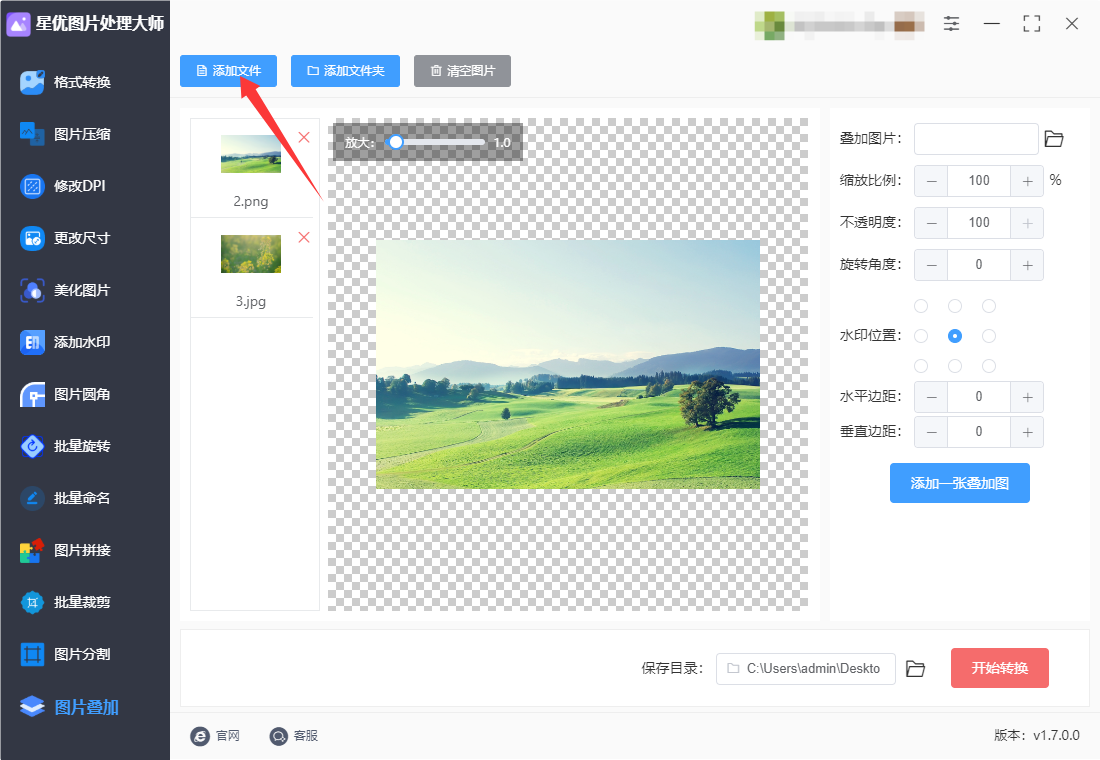Select the 修改DPI tool in sidebar
The height and width of the screenshot is (760, 1100).
tap(63, 186)
